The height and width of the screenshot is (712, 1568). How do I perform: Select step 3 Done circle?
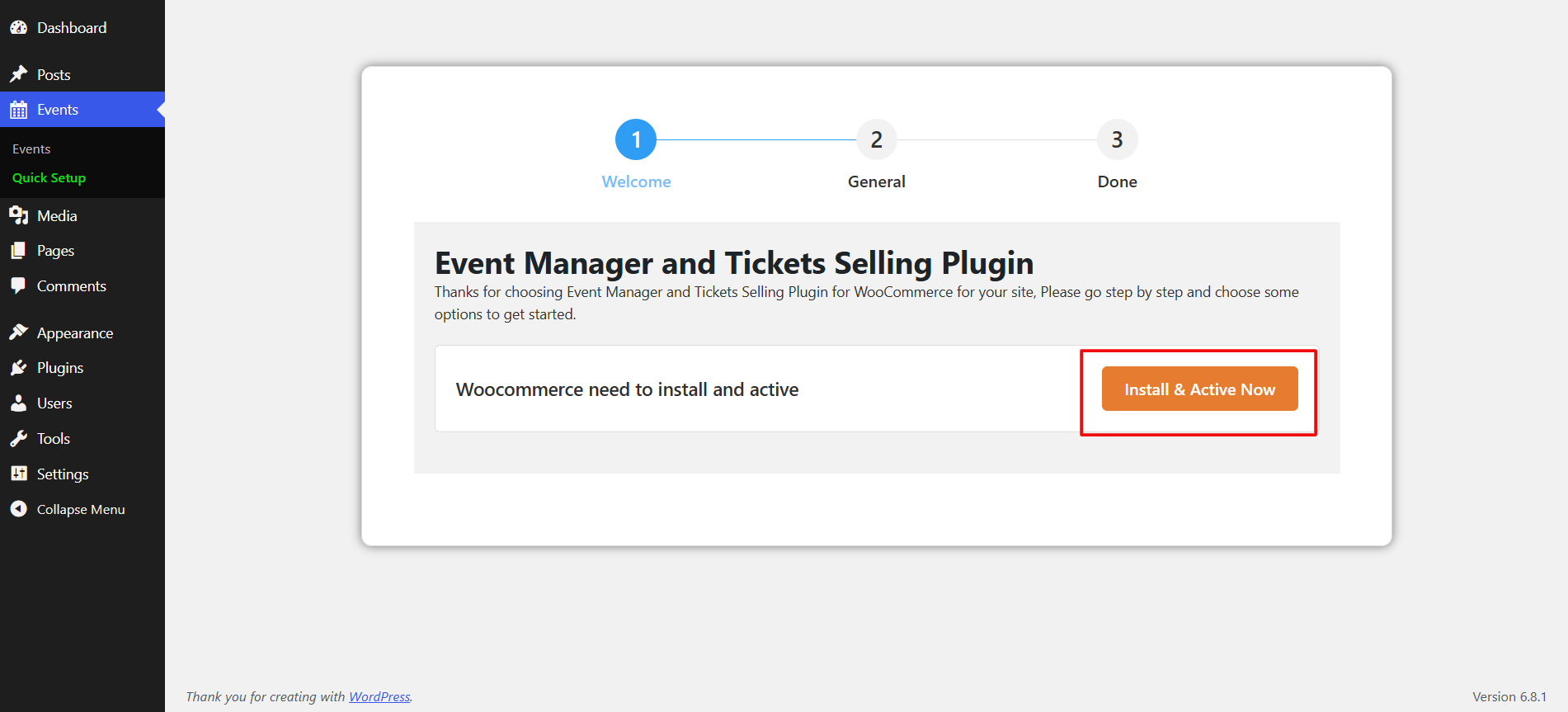pyautogui.click(x=1118, y=140)
